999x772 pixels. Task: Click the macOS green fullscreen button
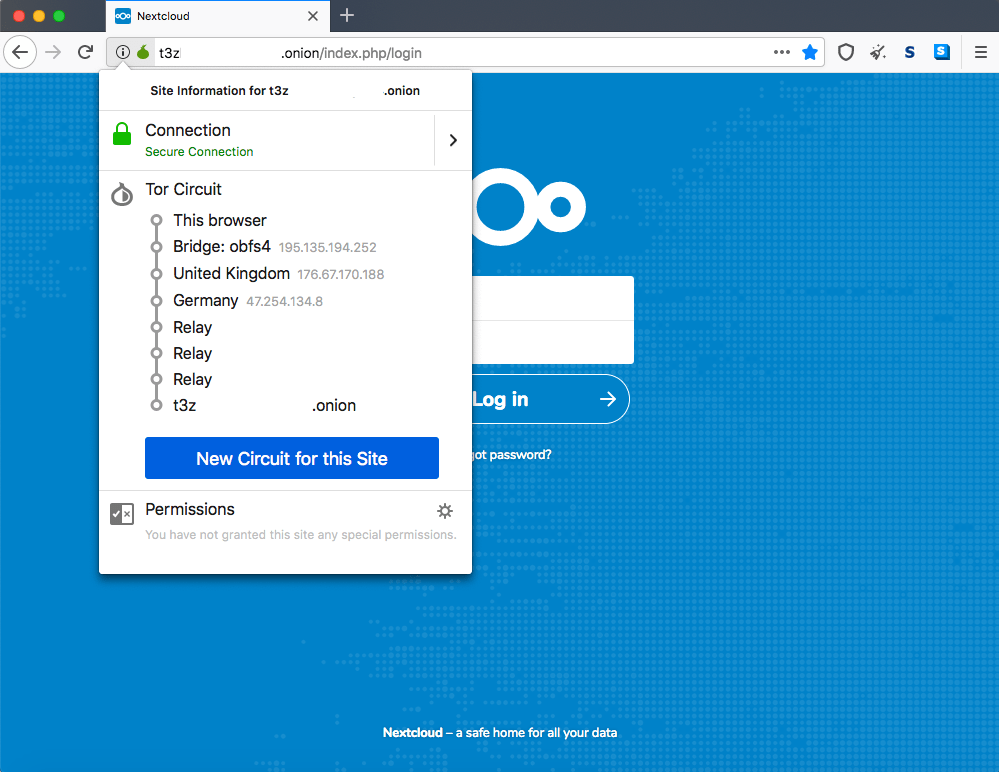tap(59, 16)
